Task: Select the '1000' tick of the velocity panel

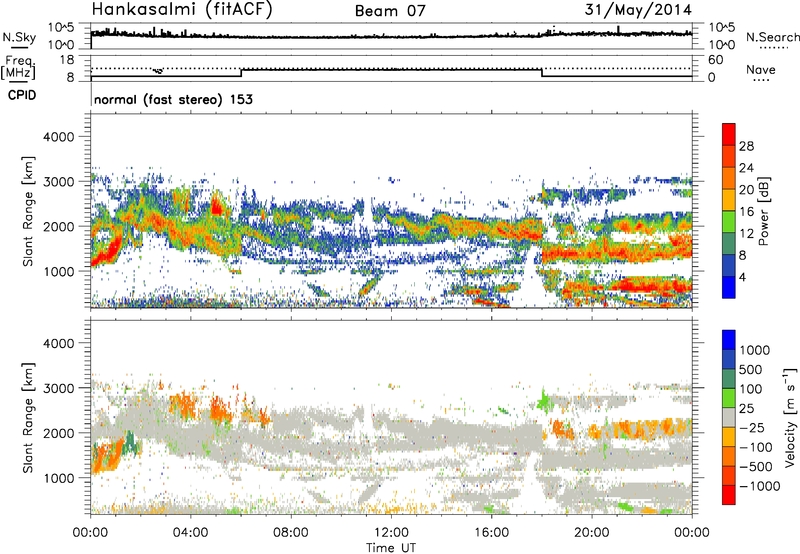Action: [59, 477]
